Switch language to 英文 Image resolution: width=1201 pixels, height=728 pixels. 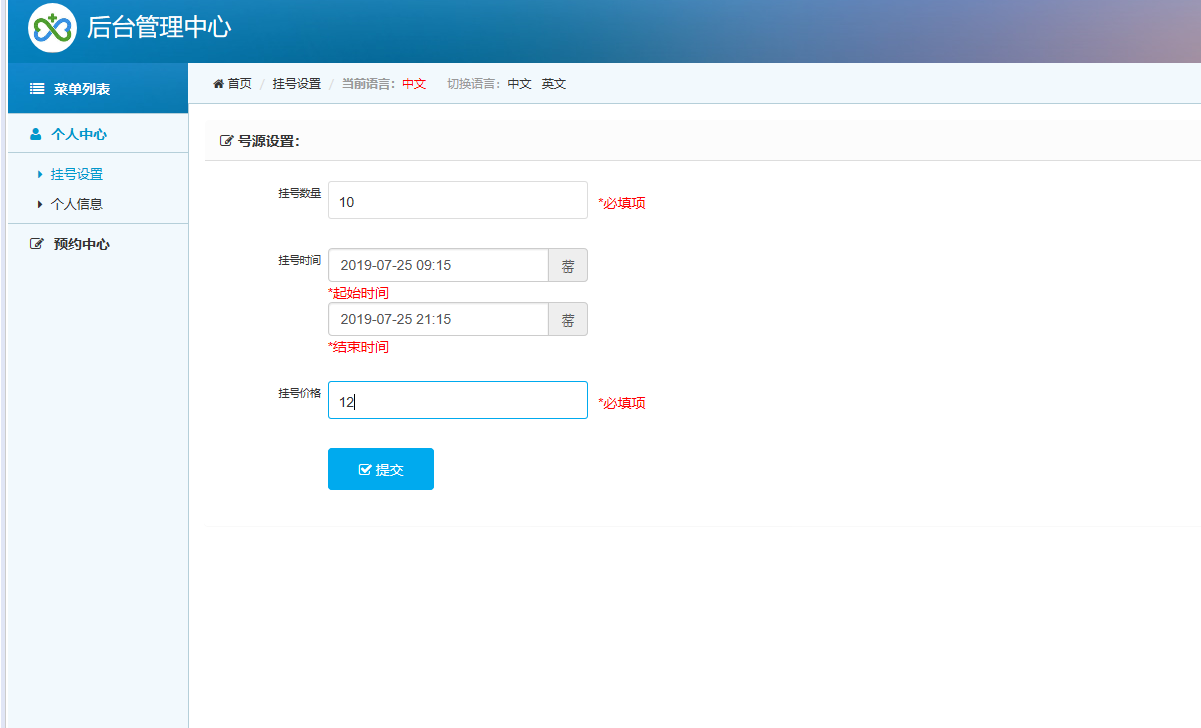coord(554,84)
